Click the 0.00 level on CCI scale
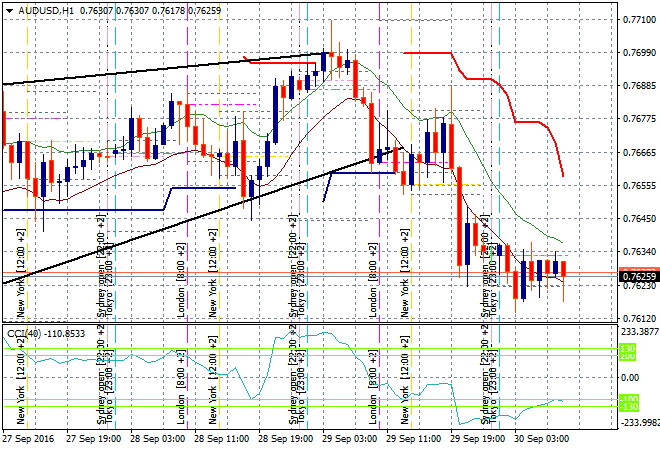 click(x=630, y=377)
